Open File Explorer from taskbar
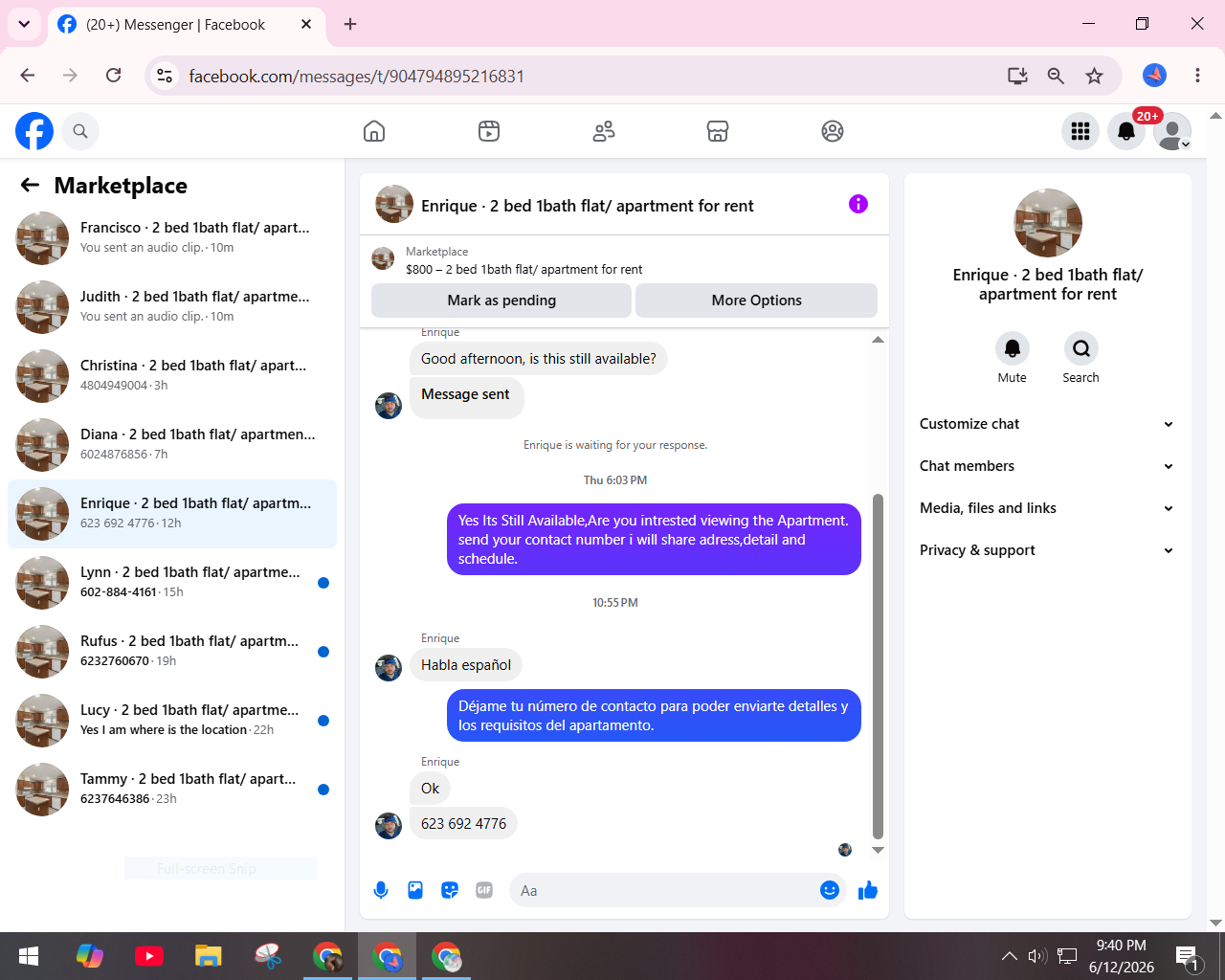The height and width of the screenshot is (980, 1225). coord(209,956)
